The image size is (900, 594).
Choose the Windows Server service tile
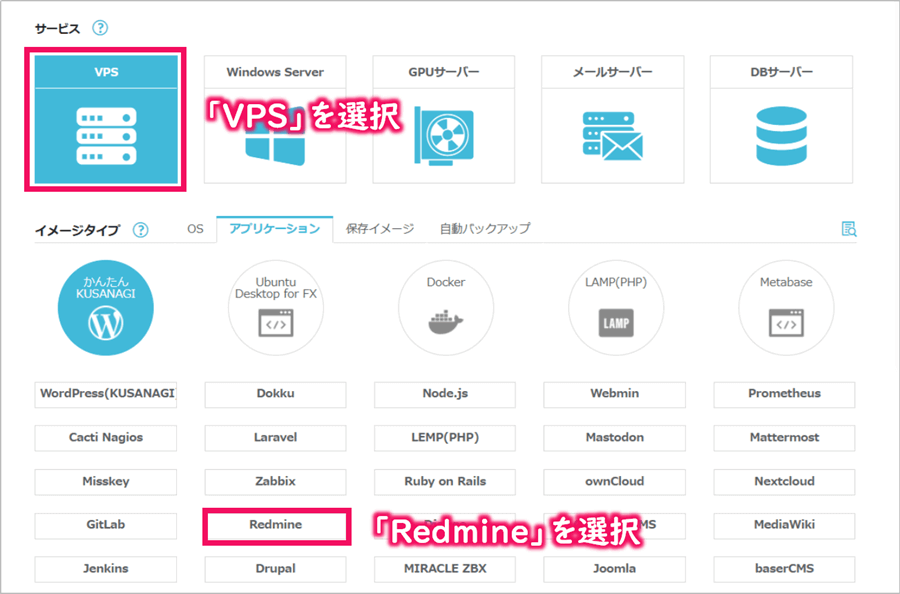tap(275, 119)
